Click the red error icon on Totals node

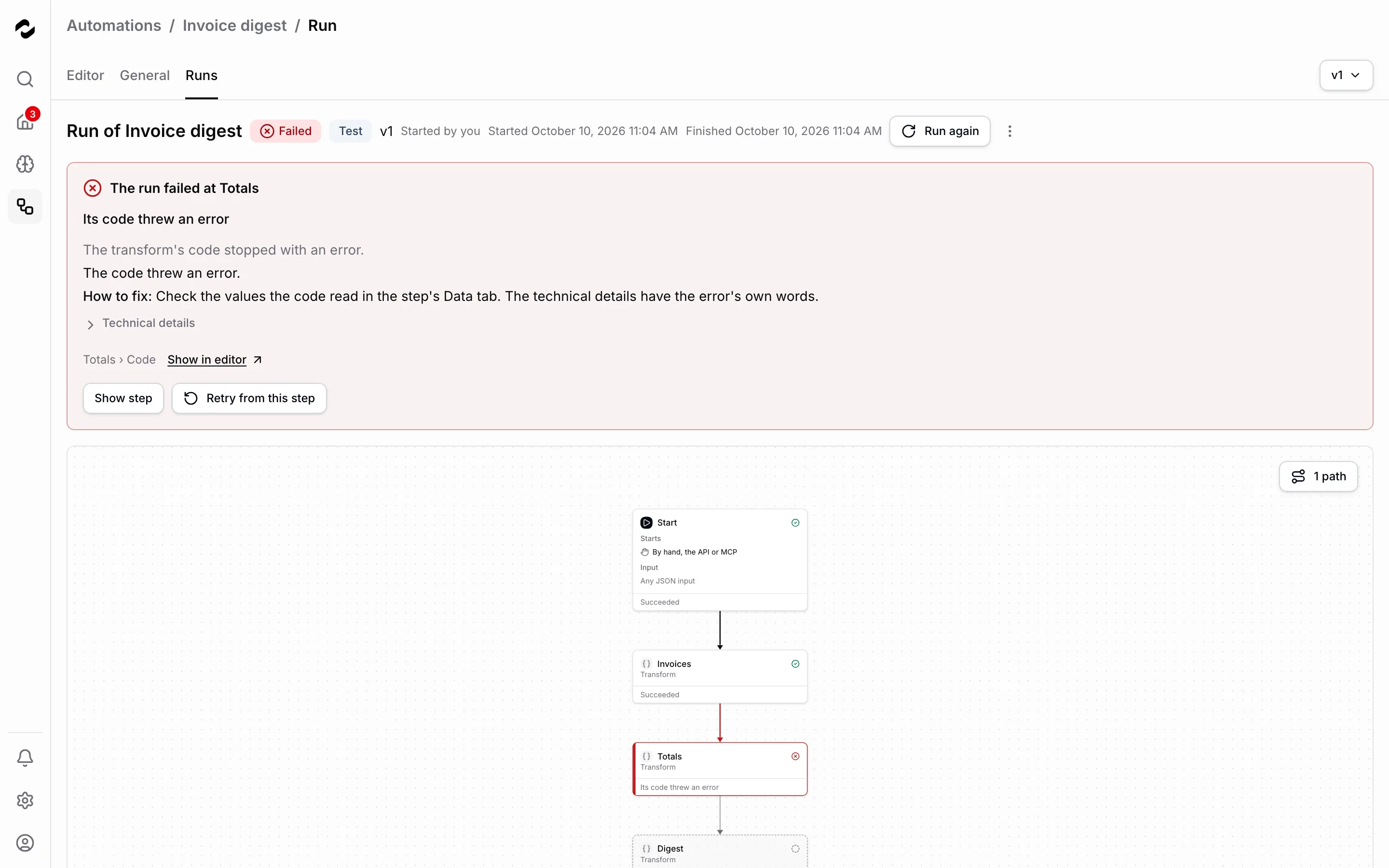pyautogui.click(x=795, y=756)
